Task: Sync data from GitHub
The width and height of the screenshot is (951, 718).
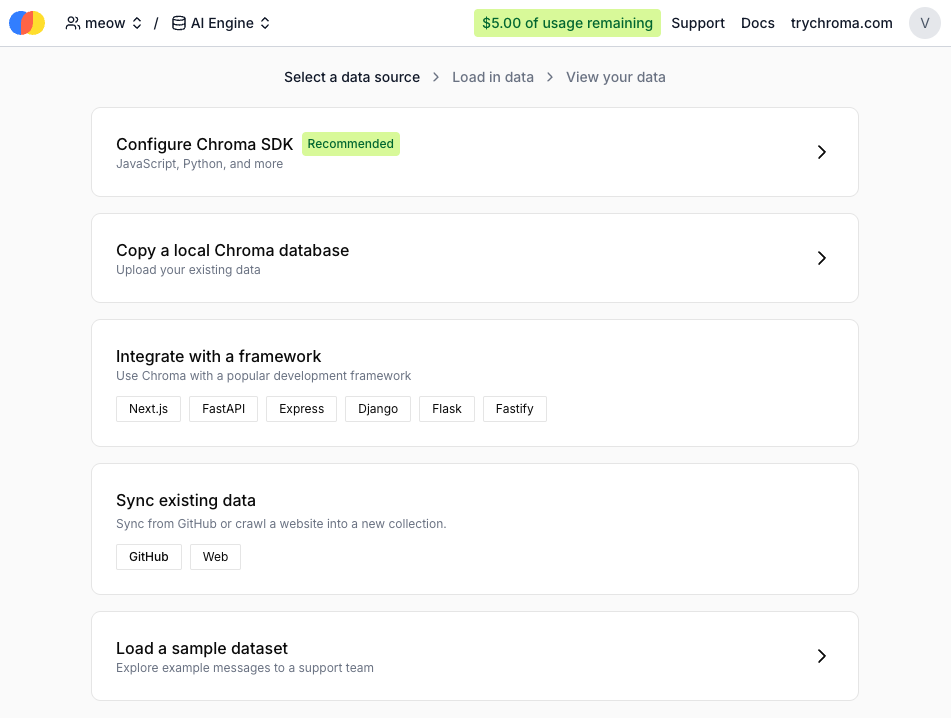Action: 149,557
